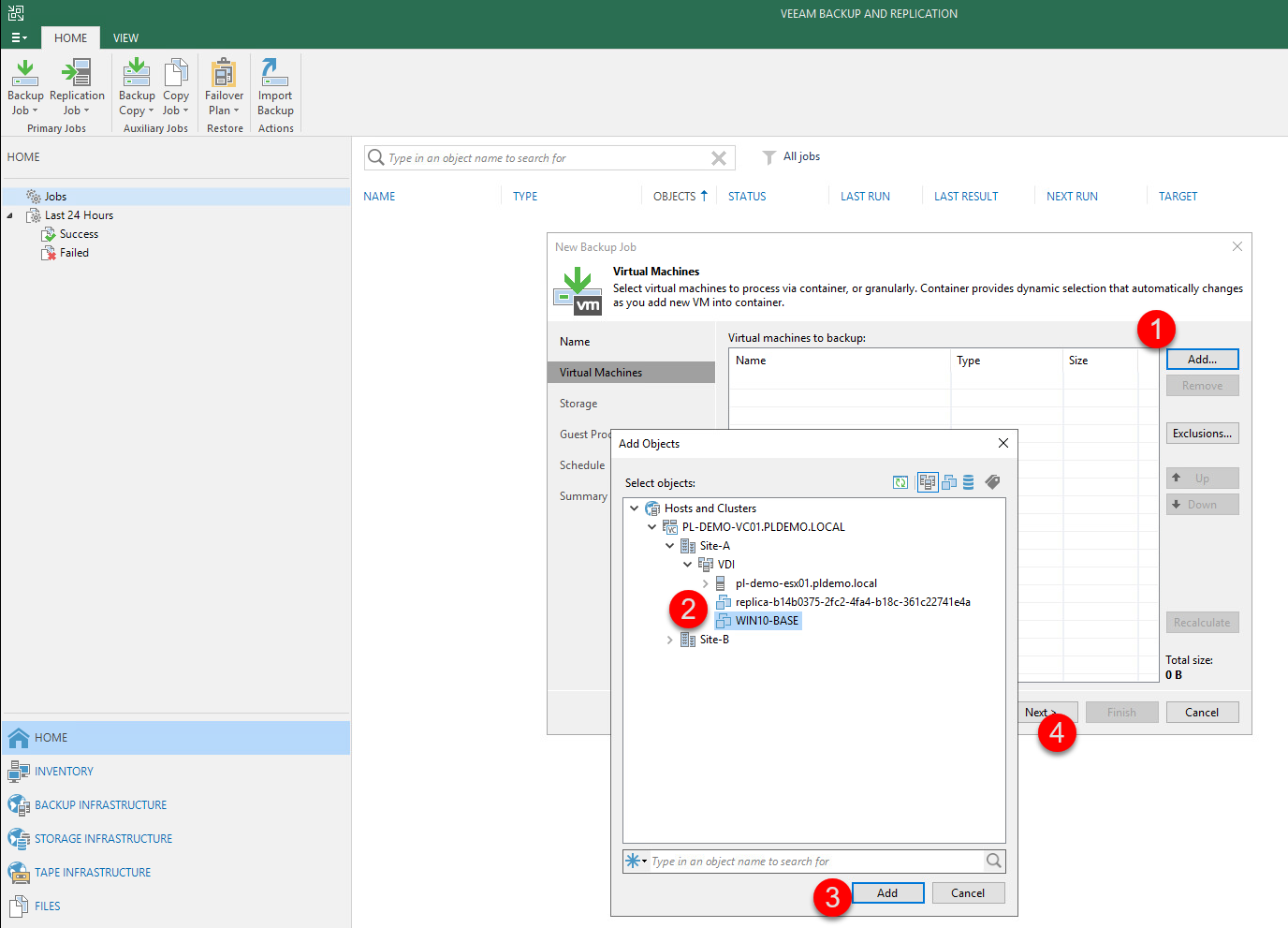This screenshot has height=928, width=1288.
Task: Expand the Site-B datacenter node
Action: point(670,640)
